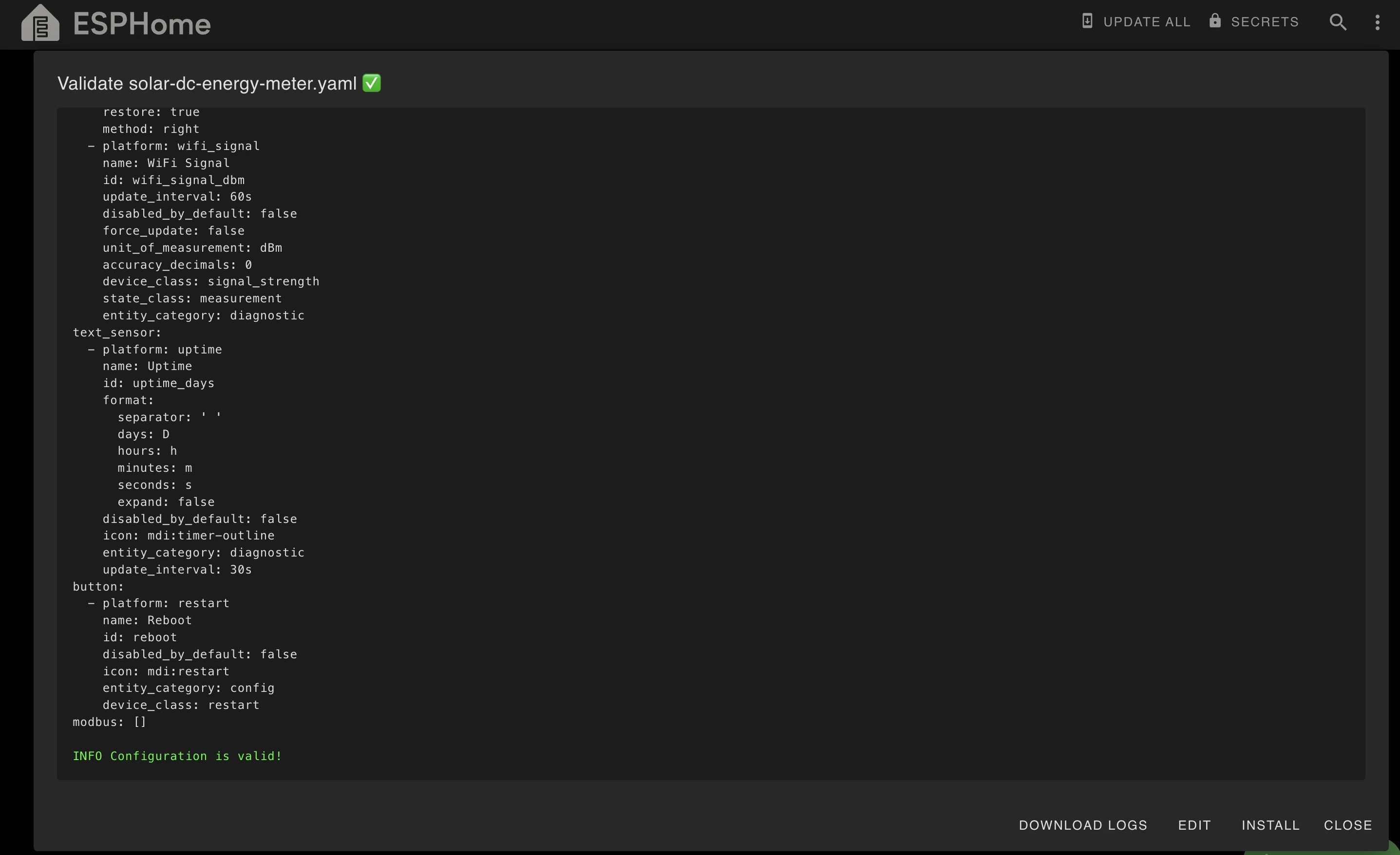Click the 'text_sensor:' line in the log
Viewport: 1400px width, 855px height.
117,333
